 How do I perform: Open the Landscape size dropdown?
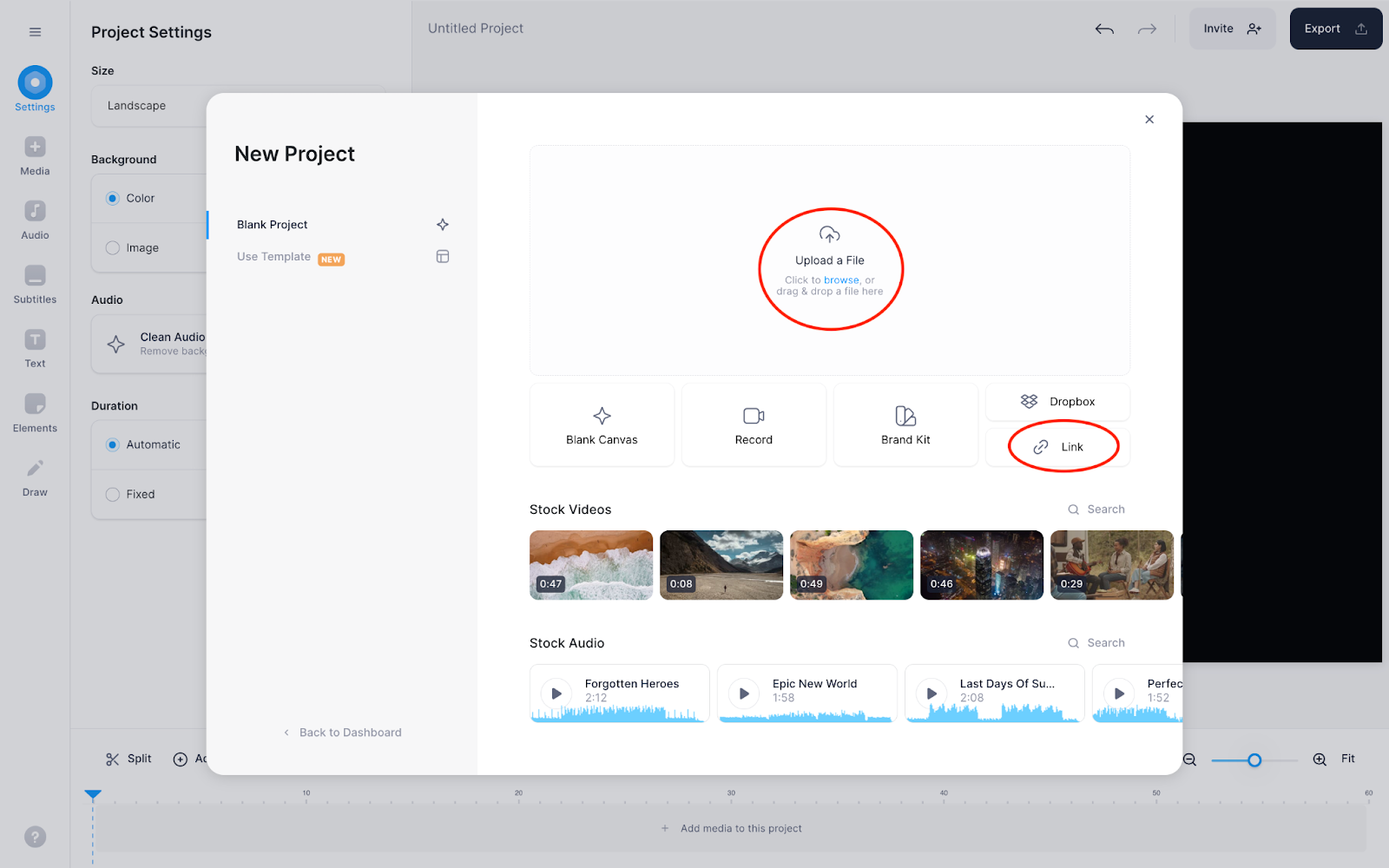coord(149,106)
